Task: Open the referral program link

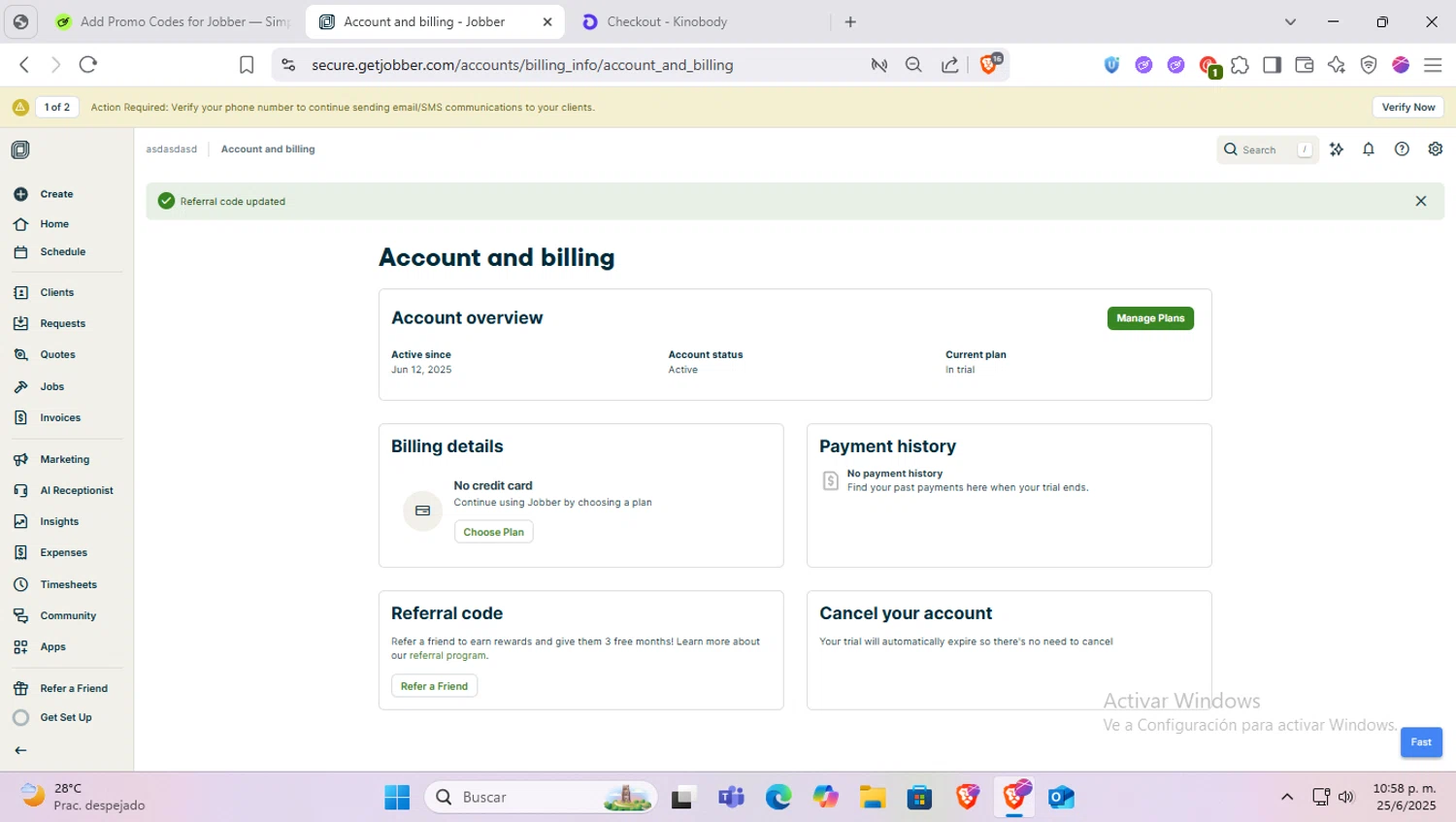Action: [447, 656]
